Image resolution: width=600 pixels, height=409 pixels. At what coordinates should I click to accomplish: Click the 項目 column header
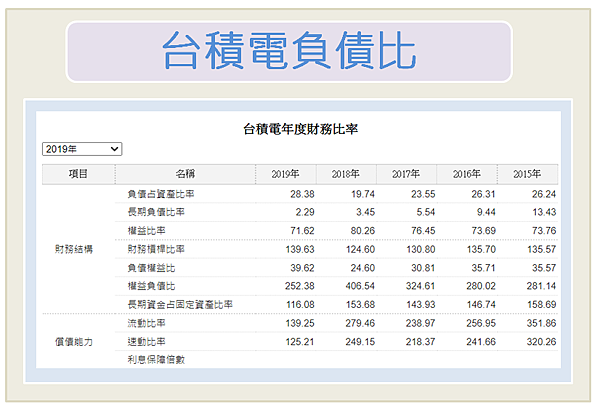pos(78,174)
